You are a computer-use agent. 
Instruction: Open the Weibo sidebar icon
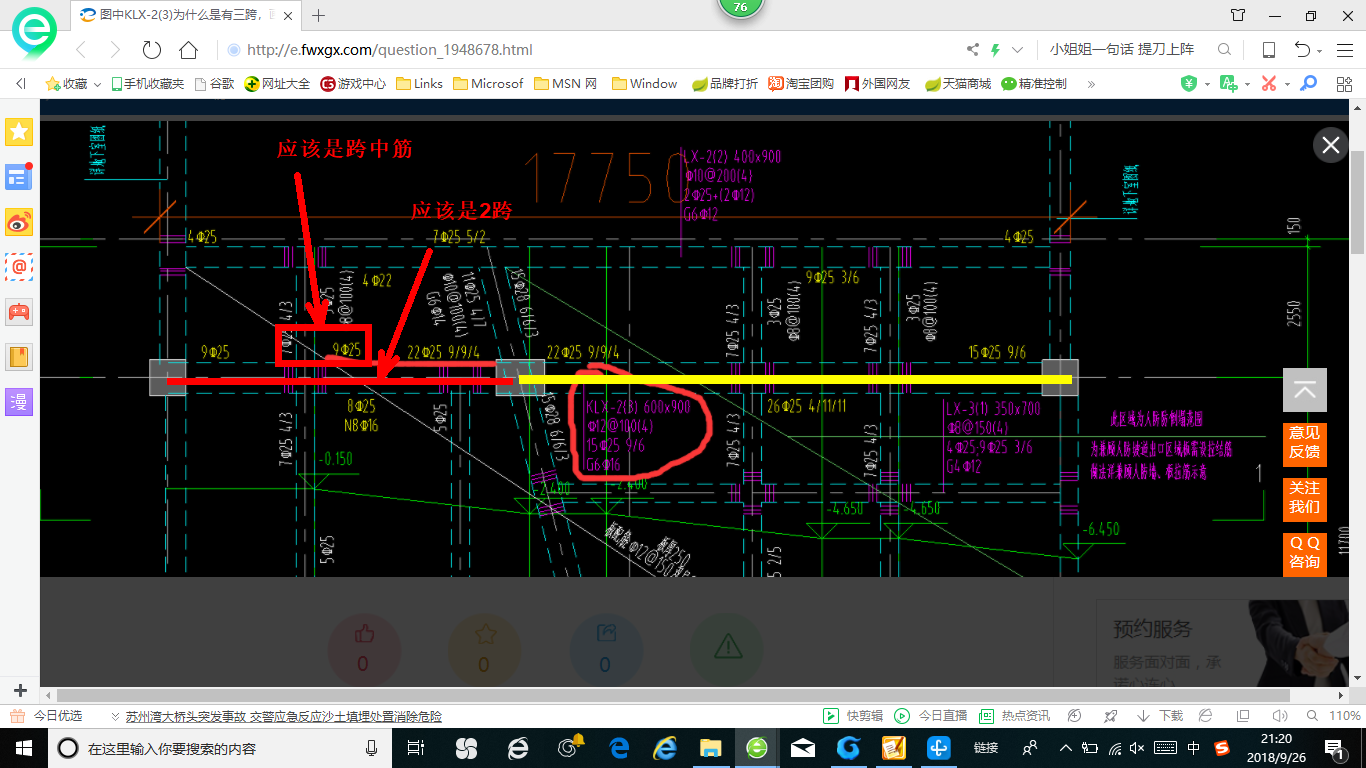(x=20, y=222)
